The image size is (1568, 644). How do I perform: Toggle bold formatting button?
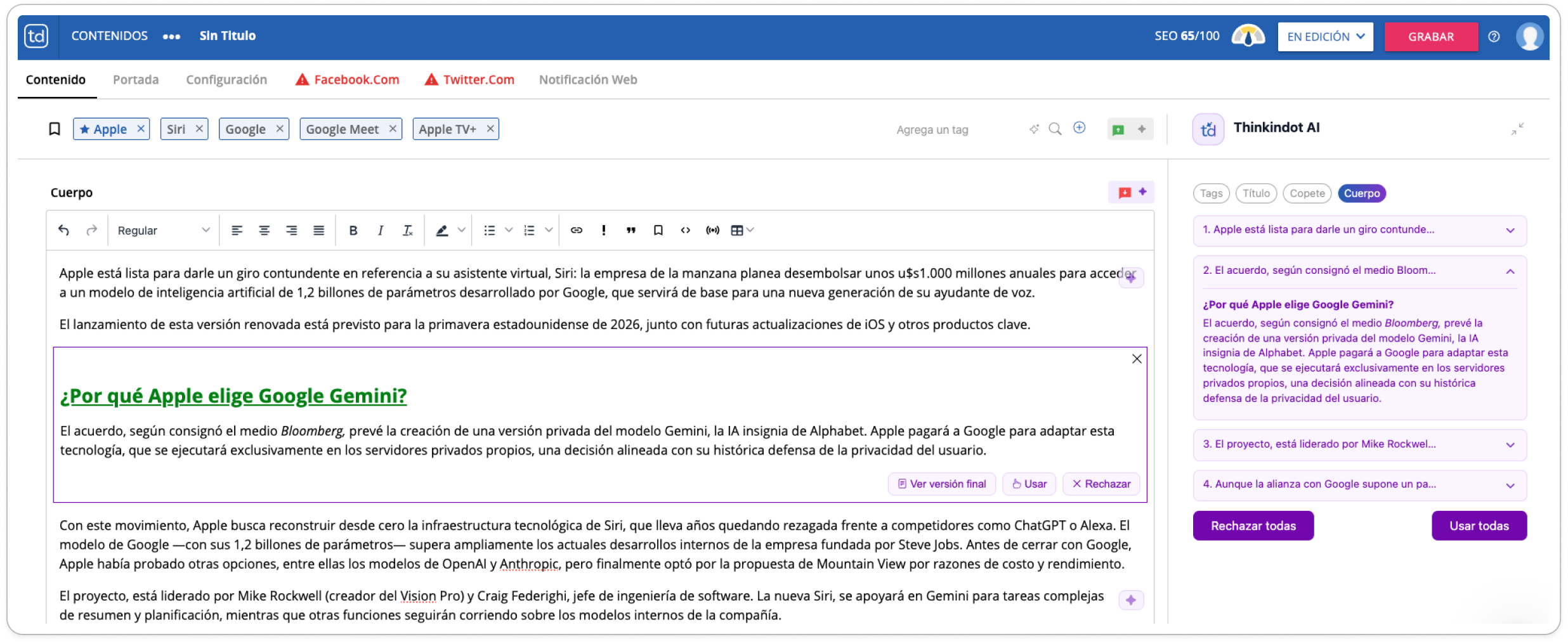point(353,230)
